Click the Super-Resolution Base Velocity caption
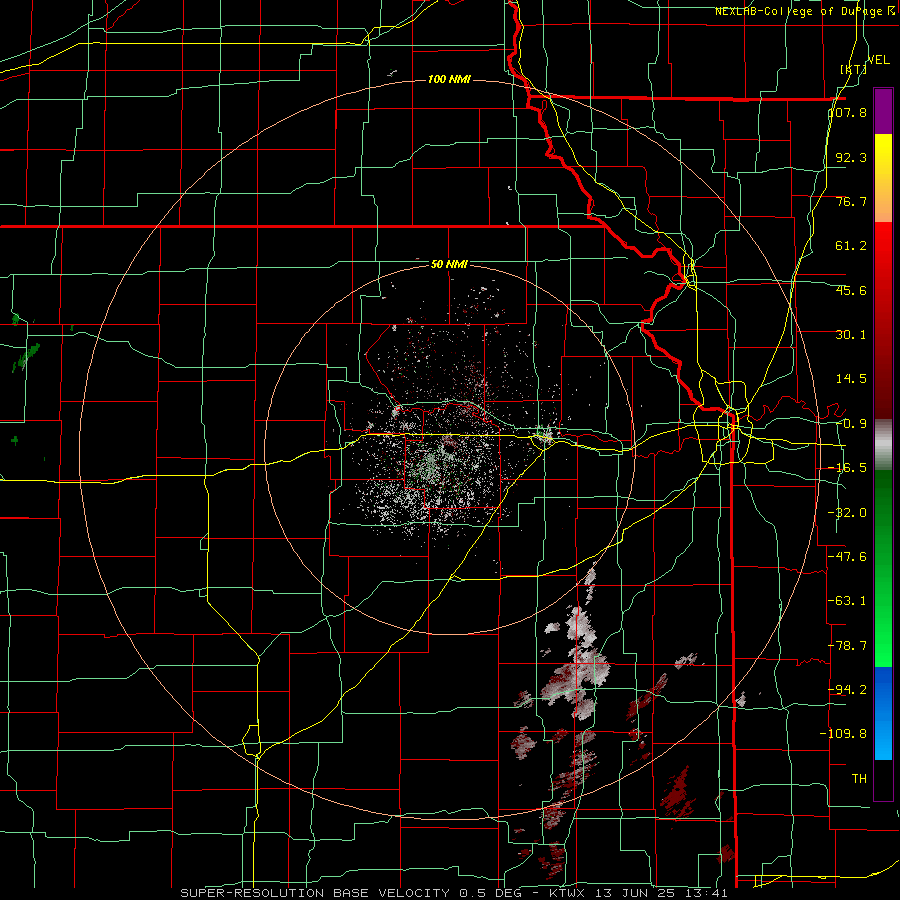 [454, 893]
